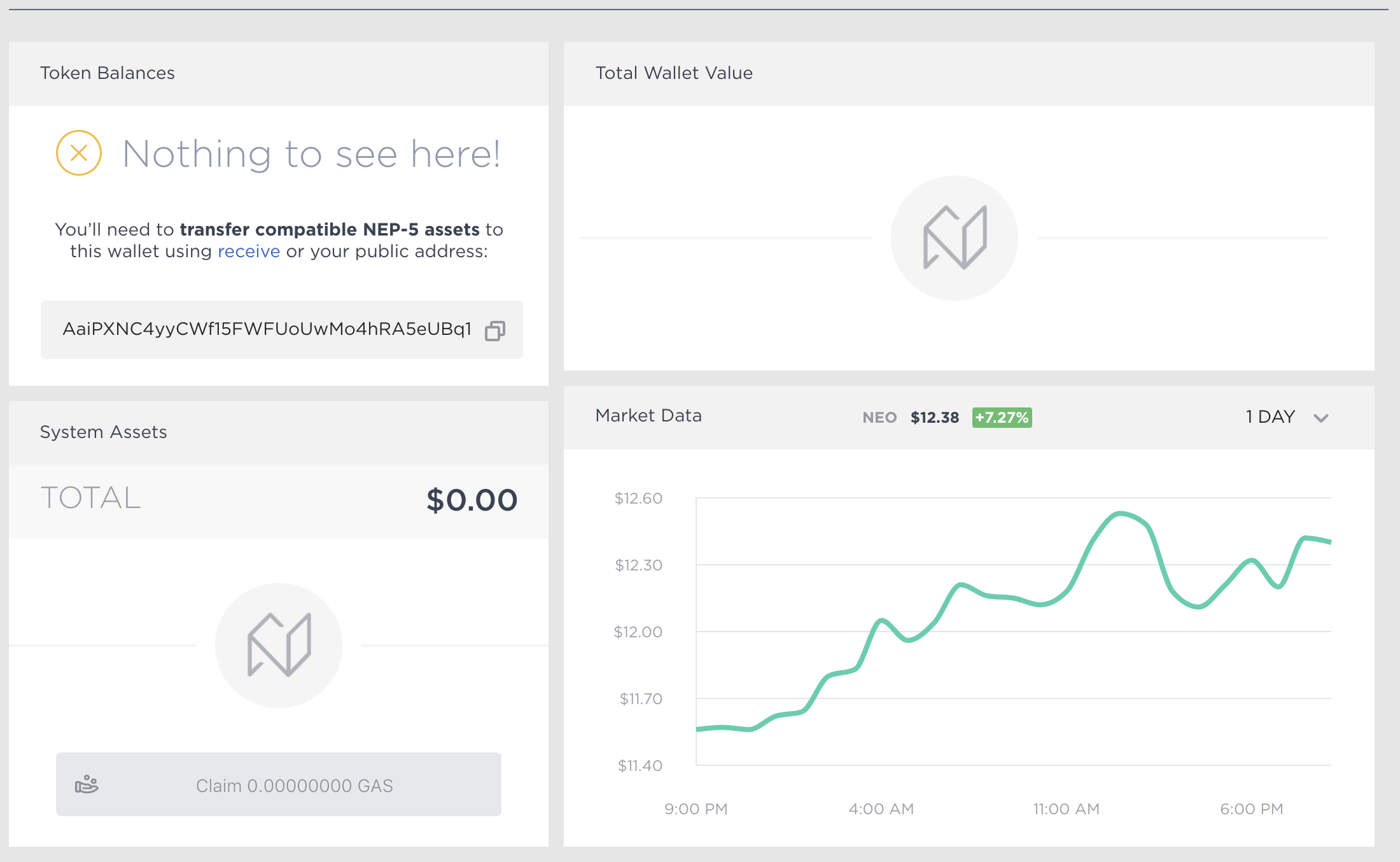Open the 1 DAY time range dropdown
The image size is (1400, 862).
1270,416
